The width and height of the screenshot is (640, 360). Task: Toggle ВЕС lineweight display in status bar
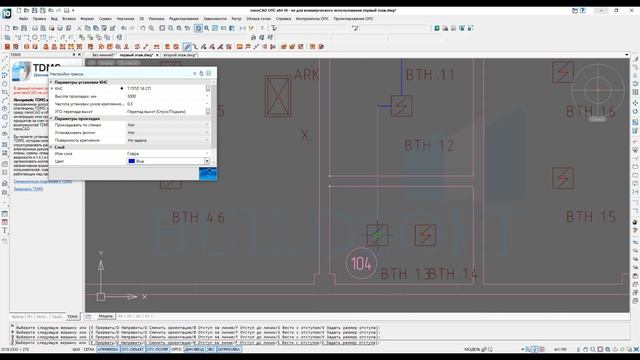pyautogui.click(x=211, y=349)
